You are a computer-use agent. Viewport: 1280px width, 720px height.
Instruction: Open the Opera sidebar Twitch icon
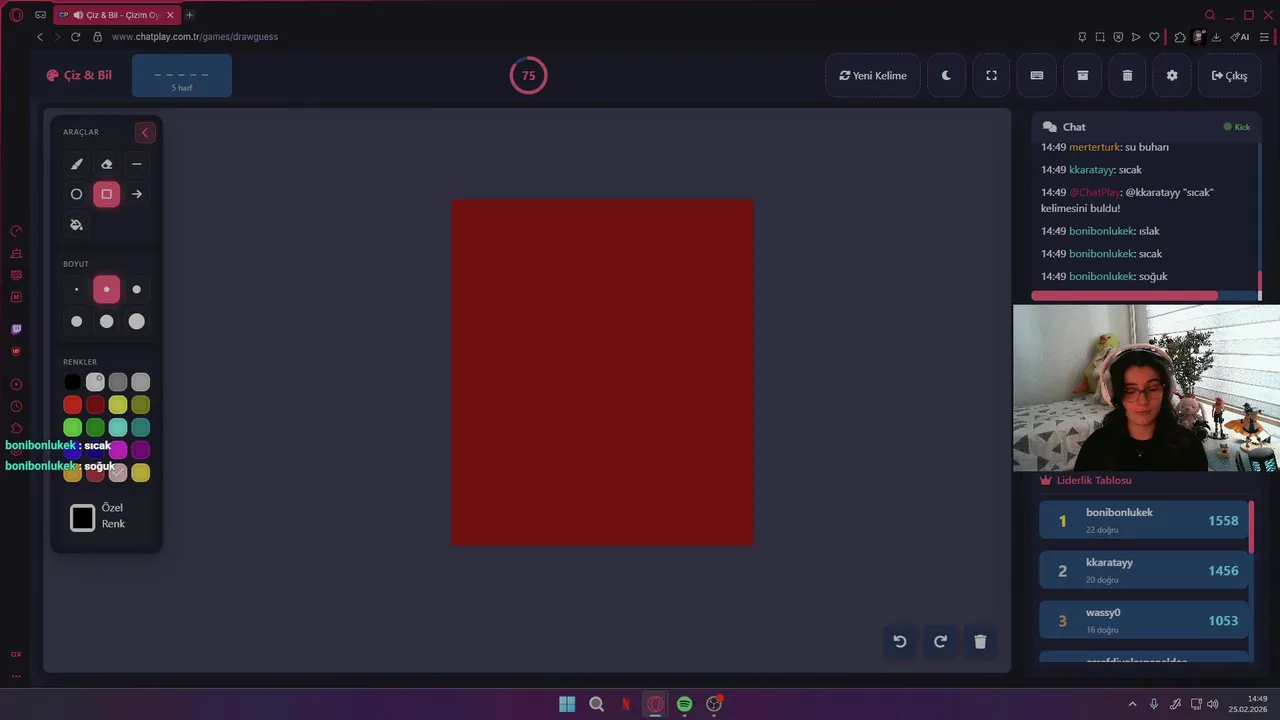pos(16,329)
